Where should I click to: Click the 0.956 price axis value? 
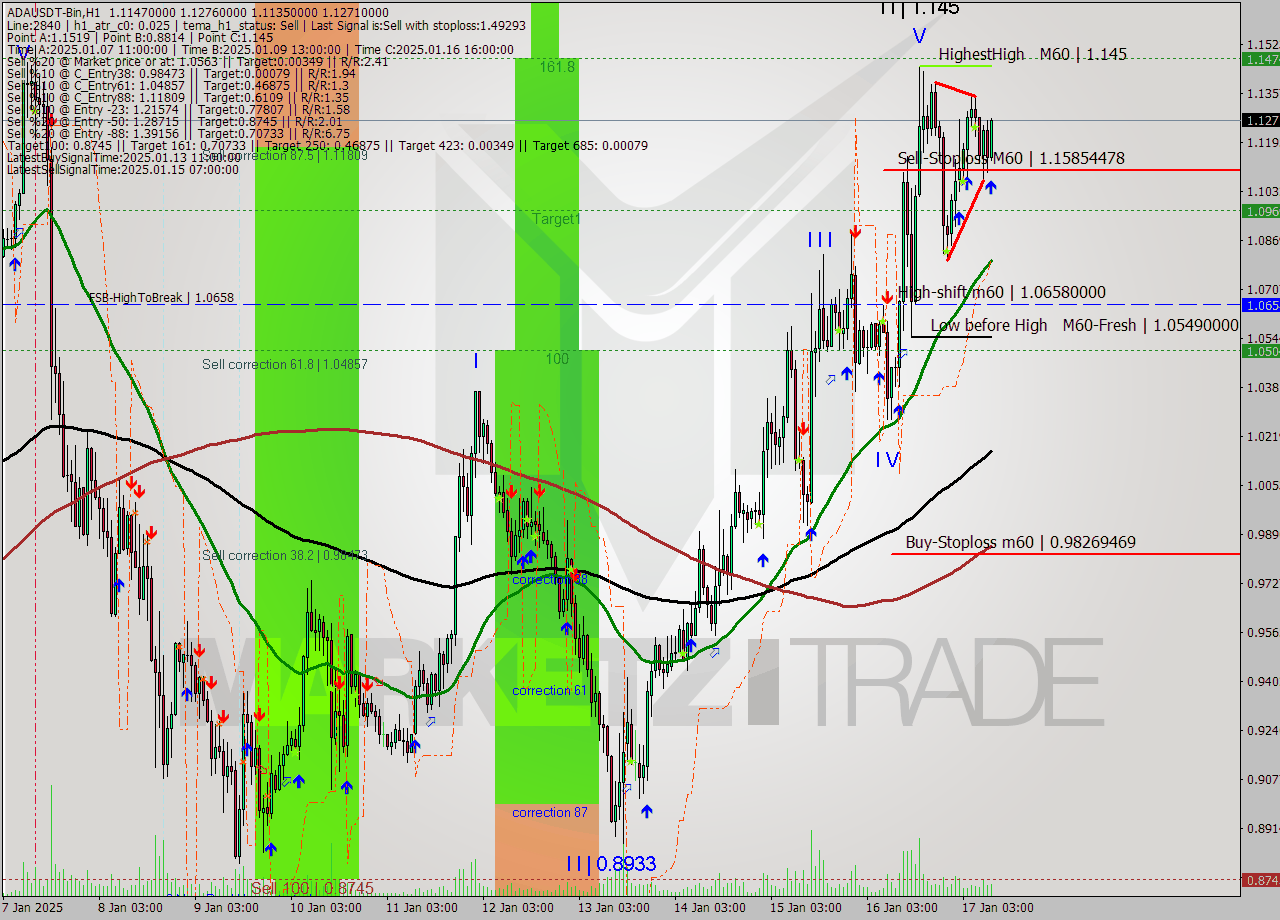point(1262,632)
